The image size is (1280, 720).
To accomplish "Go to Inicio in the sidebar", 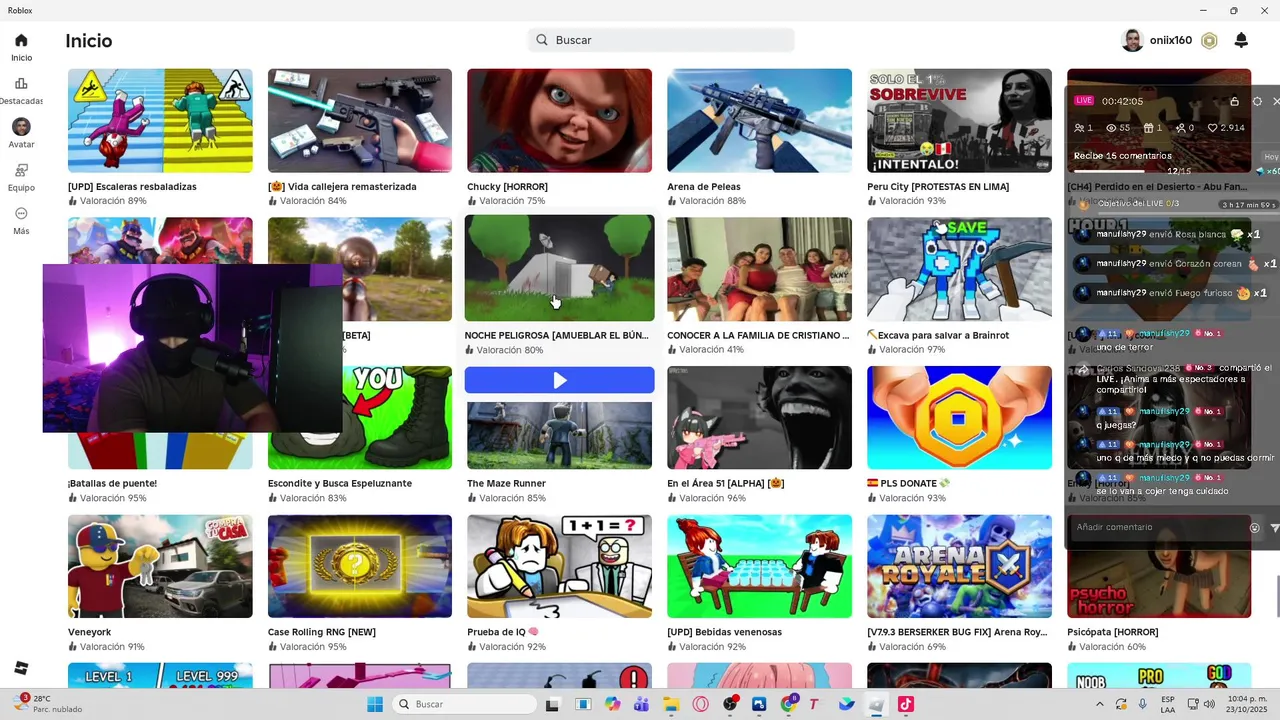I will click(21, 47).
